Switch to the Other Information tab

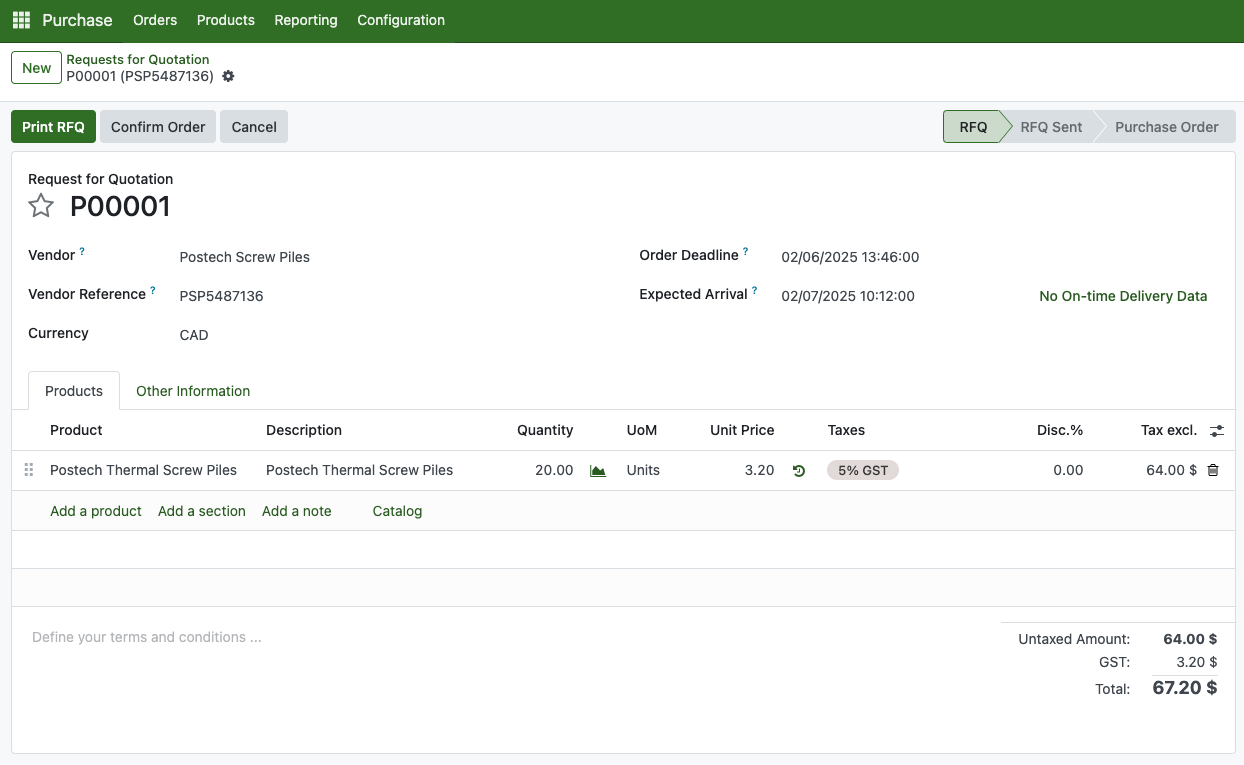coord(193,391)
